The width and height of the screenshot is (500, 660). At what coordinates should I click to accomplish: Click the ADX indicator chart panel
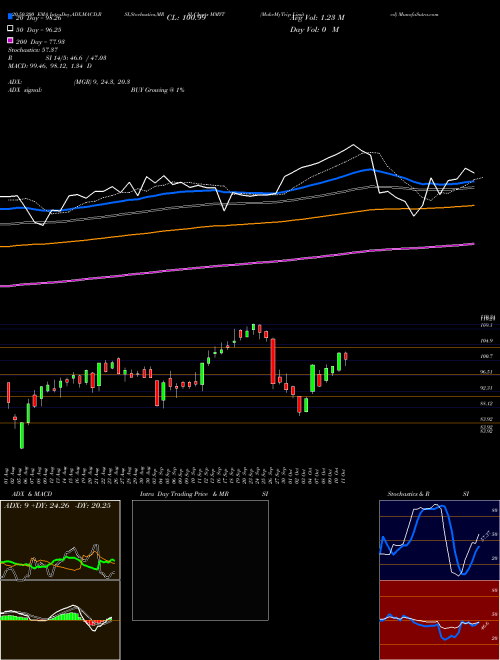point(60,540)
